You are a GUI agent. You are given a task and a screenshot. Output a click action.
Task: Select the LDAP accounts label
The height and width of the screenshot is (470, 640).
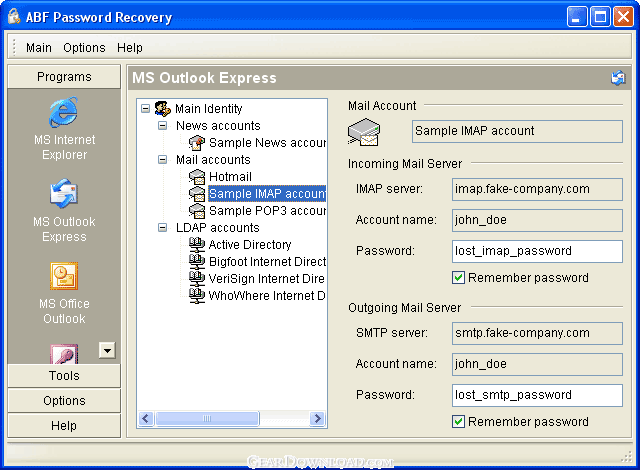click(x=218, y=228)
